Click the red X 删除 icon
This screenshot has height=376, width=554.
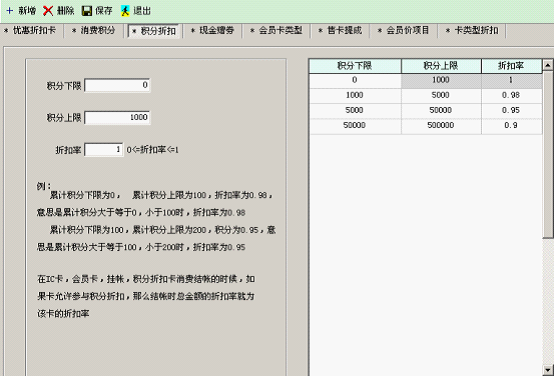48,11
